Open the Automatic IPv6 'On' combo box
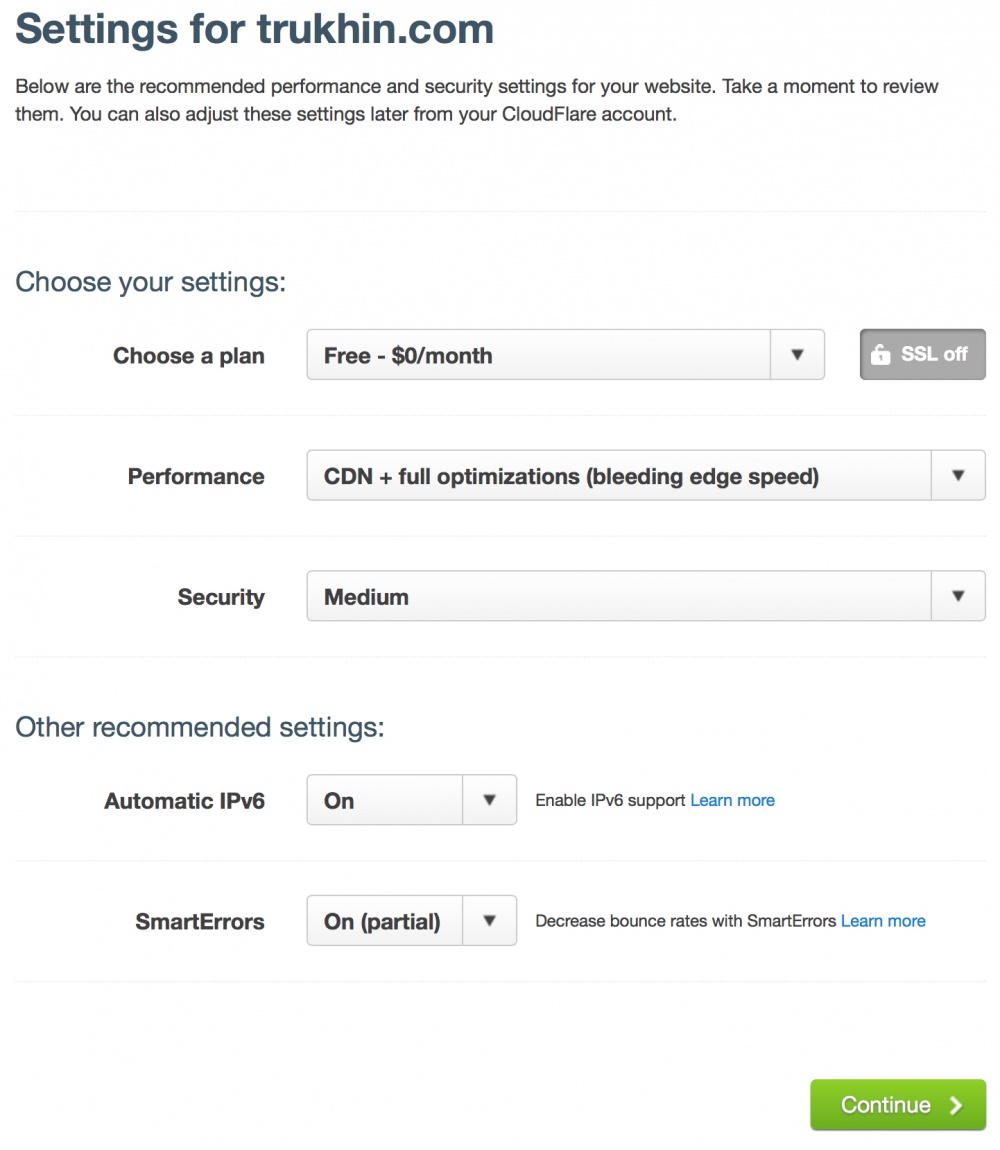This screenshot has width=1000, height=1150. coord(385,800)
